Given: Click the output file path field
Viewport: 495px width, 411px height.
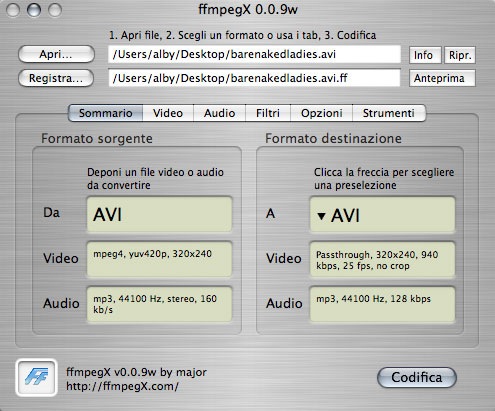Looking at the screenshot, I should coord(254,78).
